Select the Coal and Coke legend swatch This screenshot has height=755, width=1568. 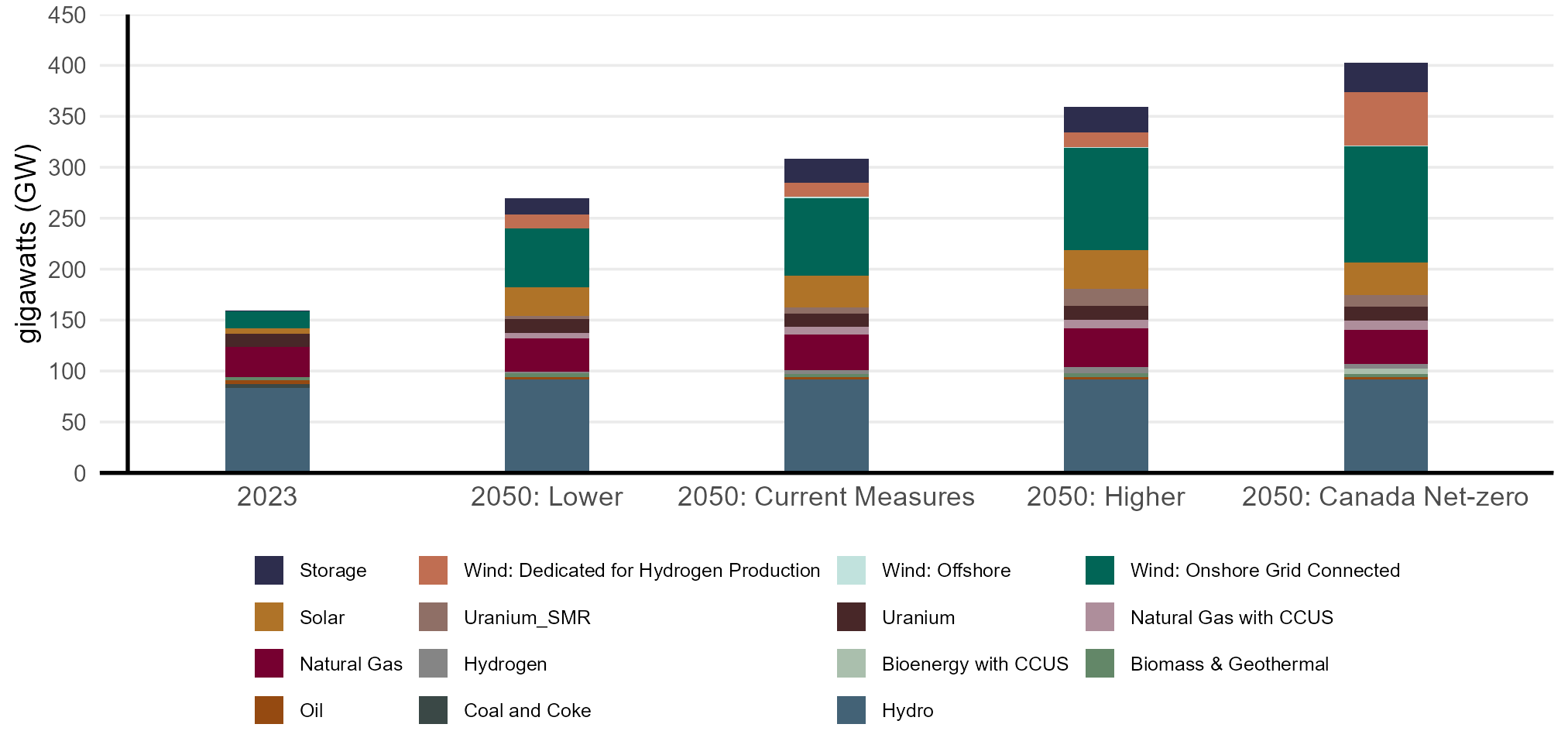pos(433,710)
